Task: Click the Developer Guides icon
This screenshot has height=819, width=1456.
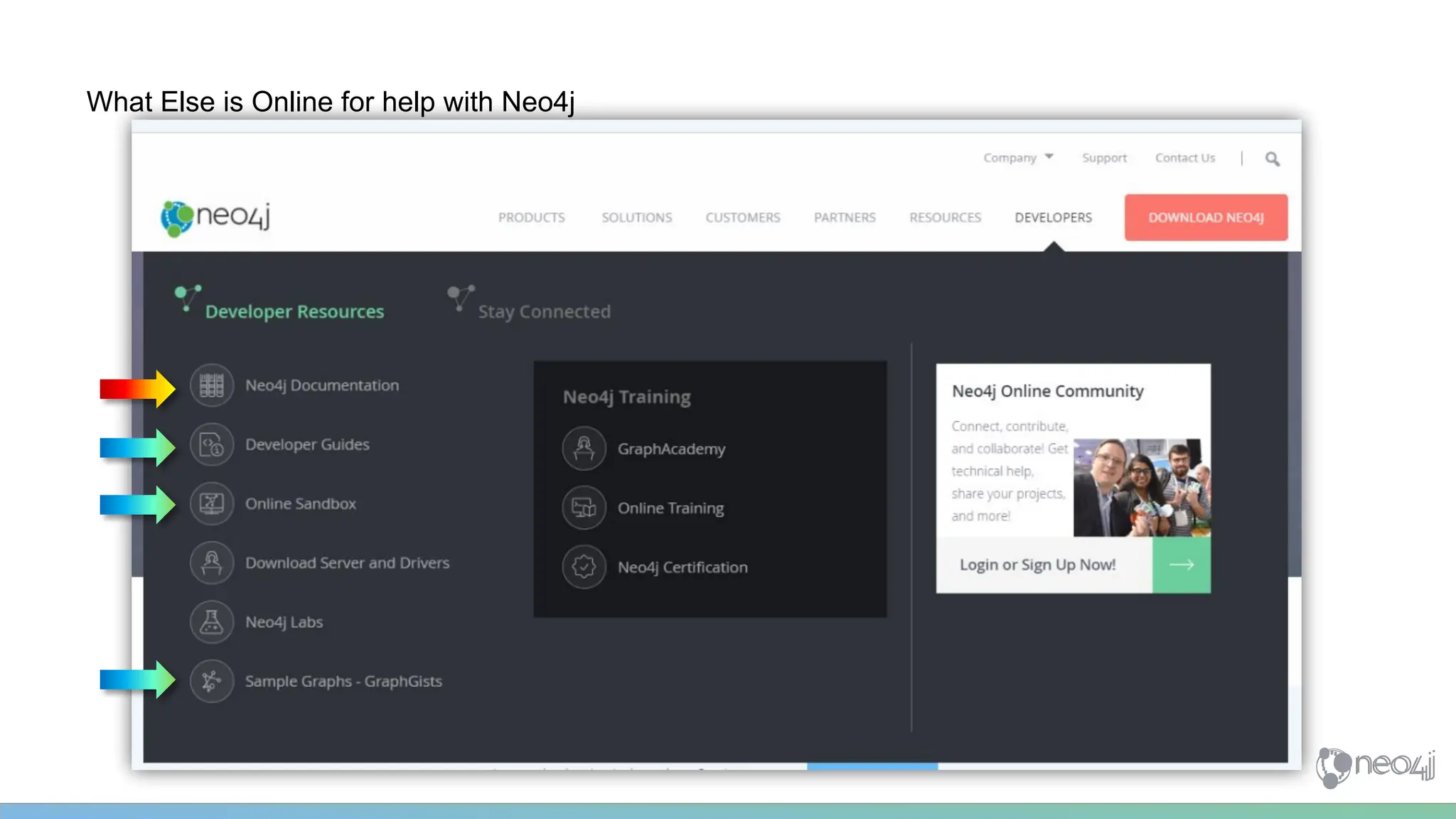Action: coord(212,444)
